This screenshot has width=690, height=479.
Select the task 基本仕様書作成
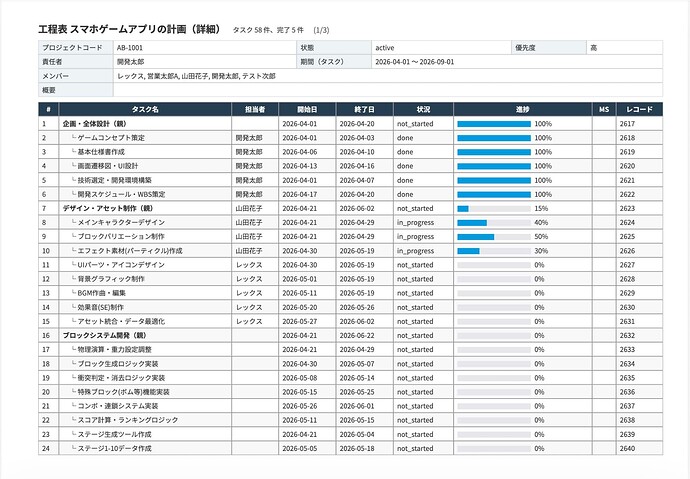[101, 152]
